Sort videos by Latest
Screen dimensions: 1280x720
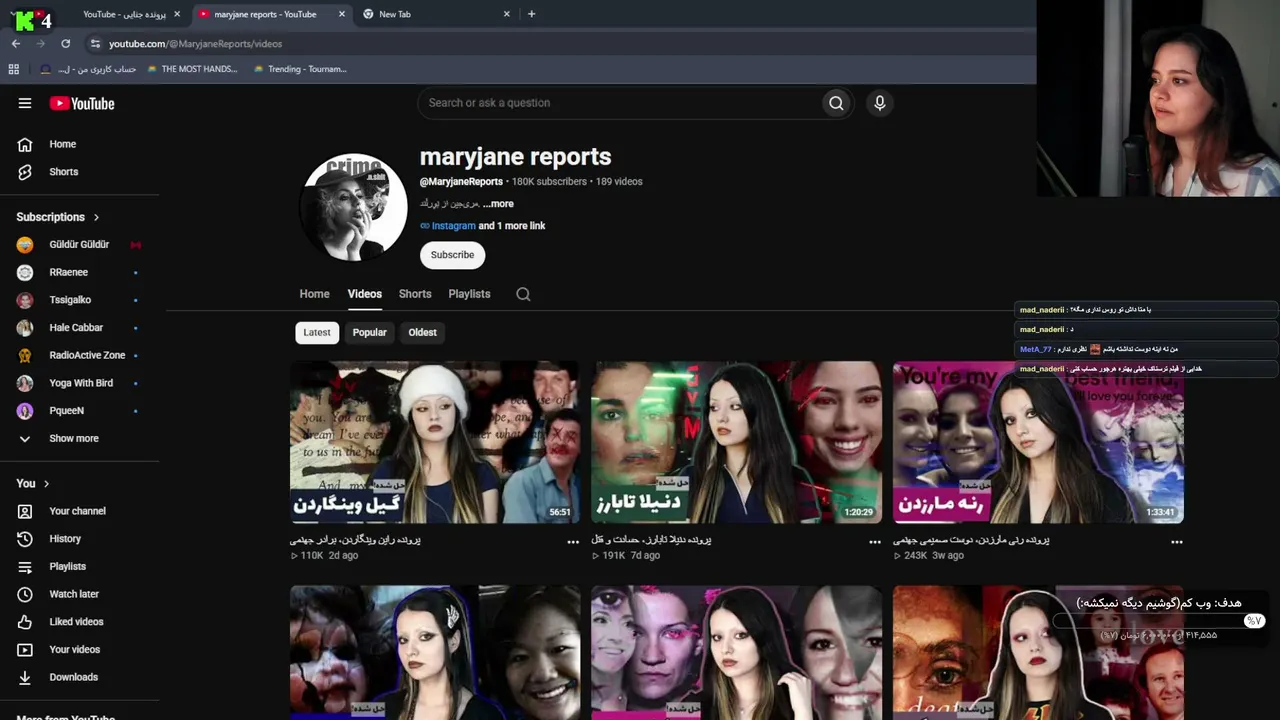coord(317,332)
